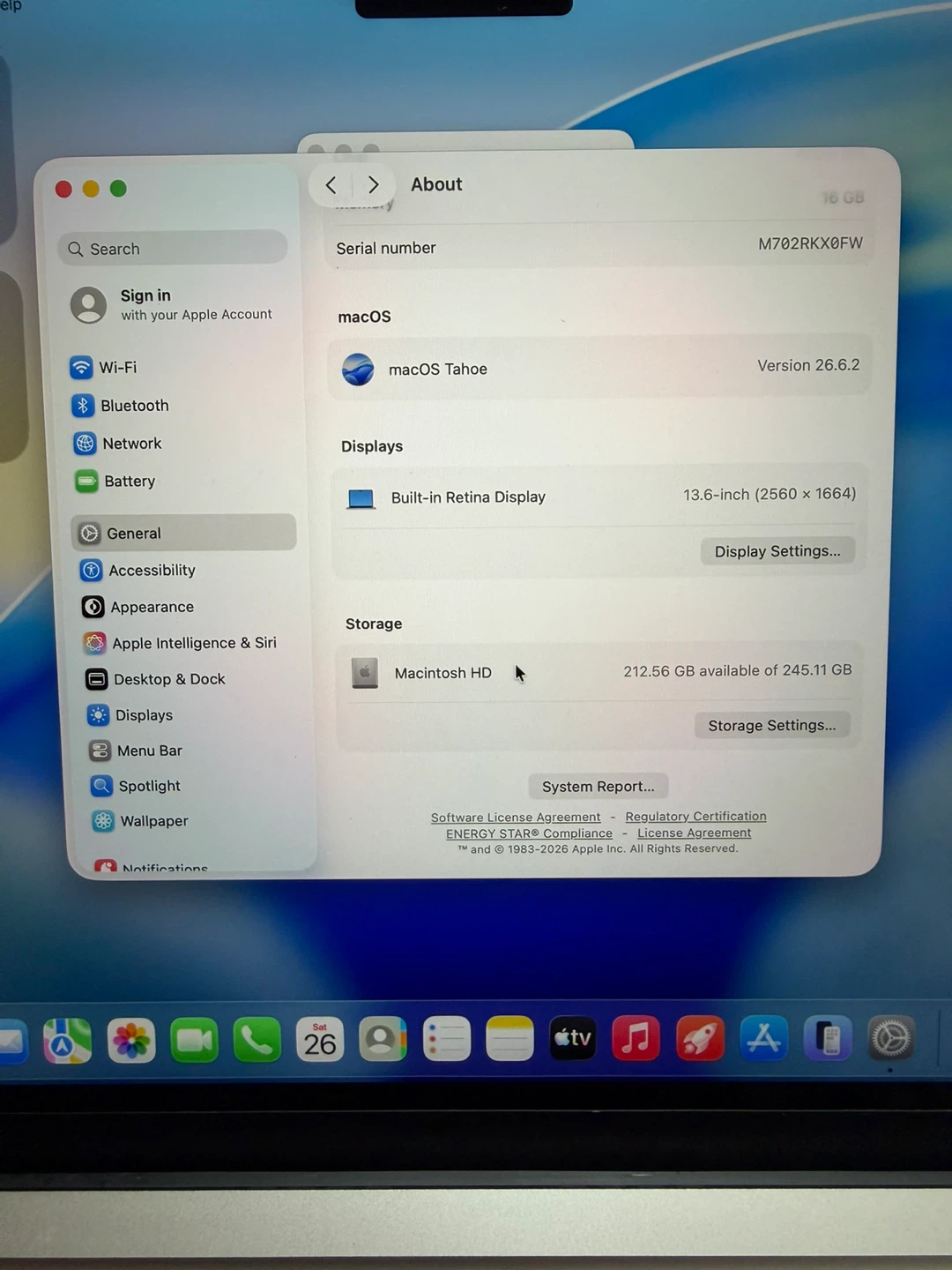Open the Software License Agreement link
The height and width of the screenshot is (1270, 952).
coord(516,818)
